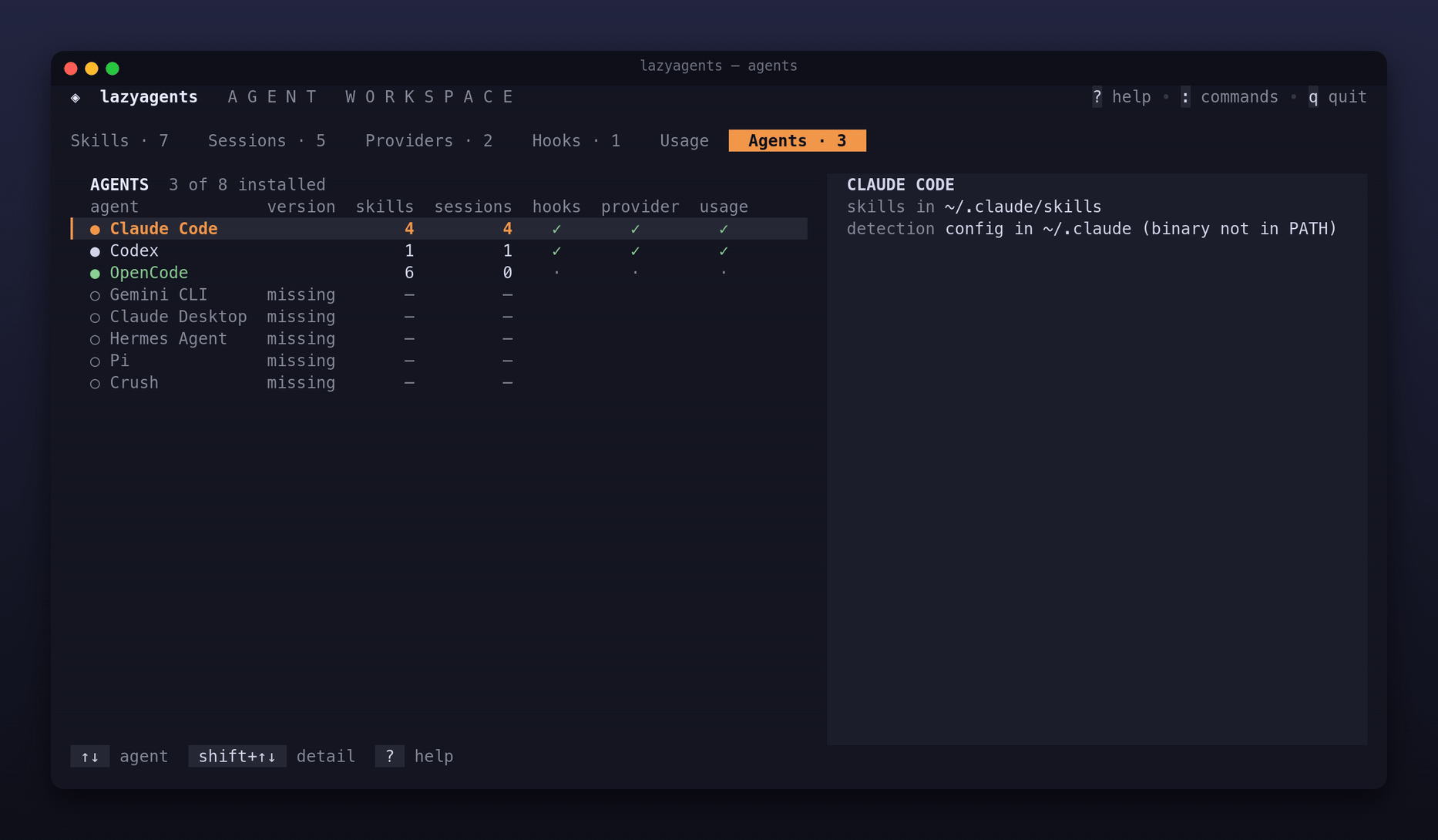Click the hollow circle next to Gemini CLI
Image resolution: width=1438 pixels, height=840 pixels.
(95, 296)
